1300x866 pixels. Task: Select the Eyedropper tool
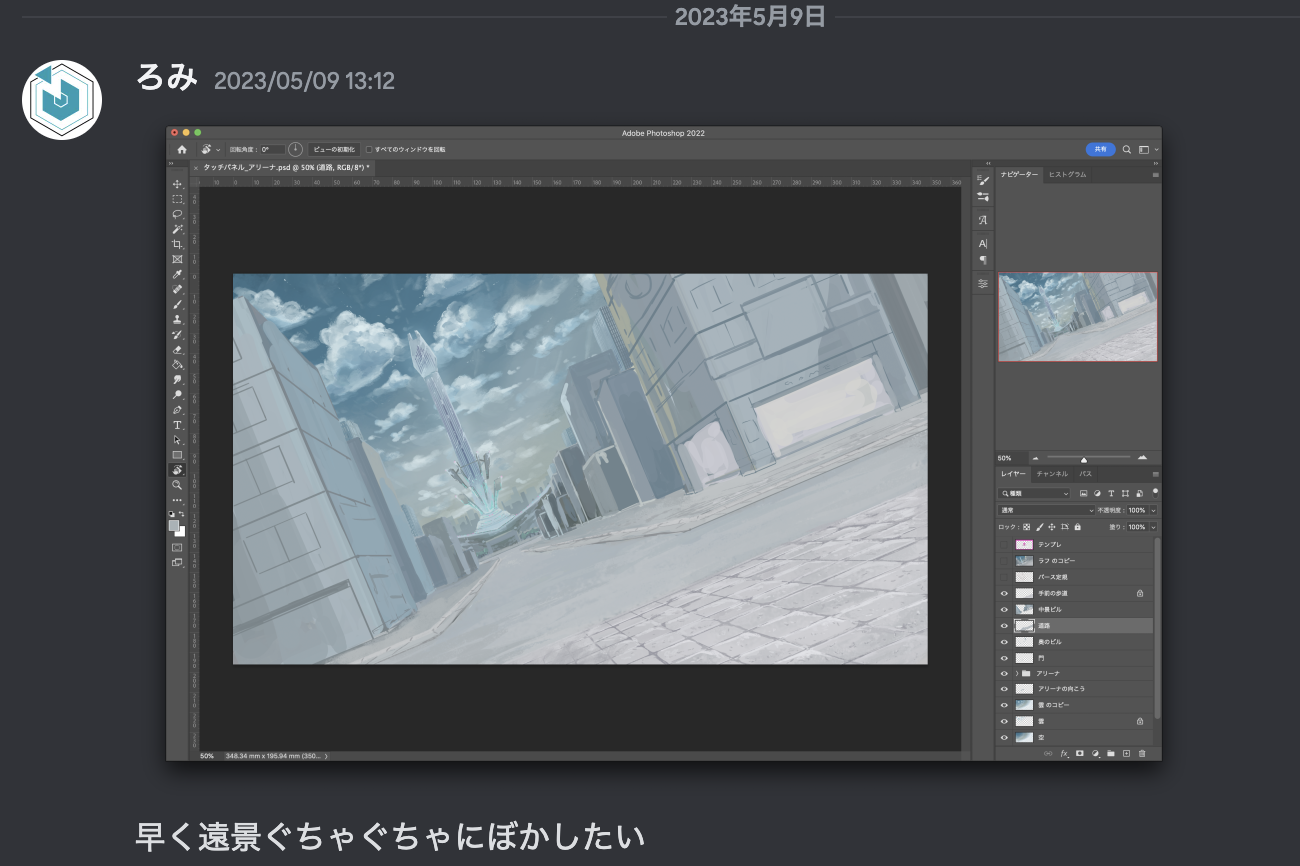click(177, 274)
